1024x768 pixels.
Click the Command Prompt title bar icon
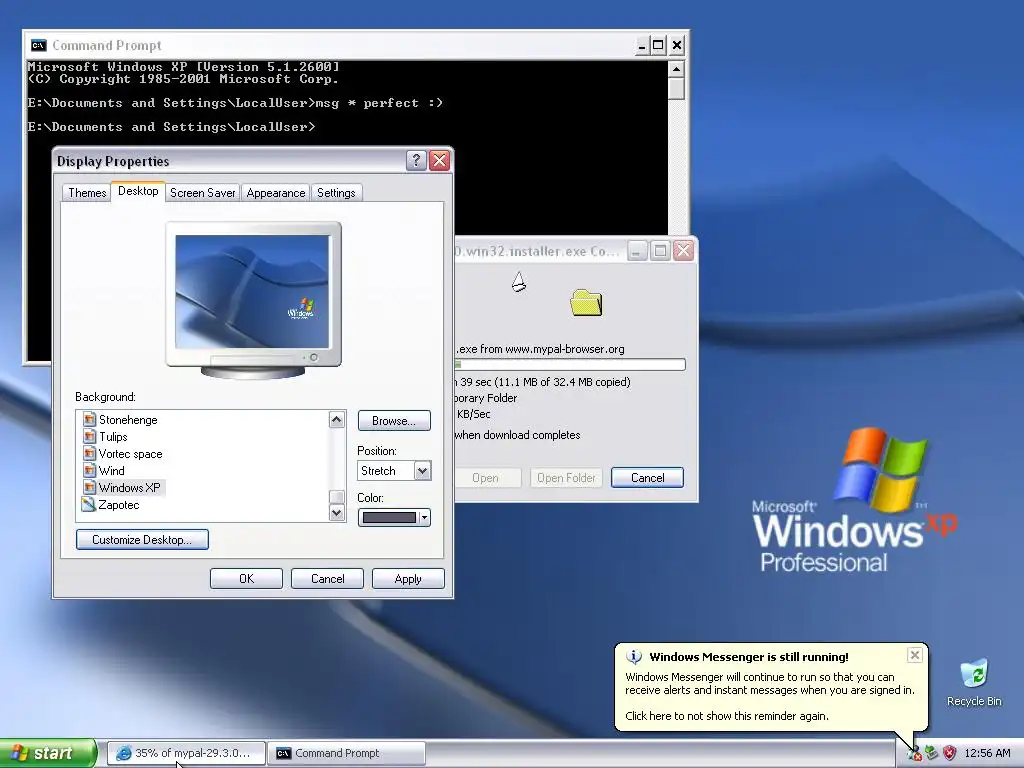click(x=39, y=45)
